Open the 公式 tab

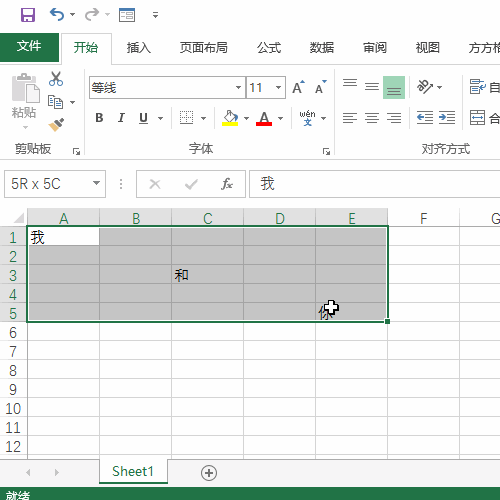pyautogui.click(x=269, y=48)
